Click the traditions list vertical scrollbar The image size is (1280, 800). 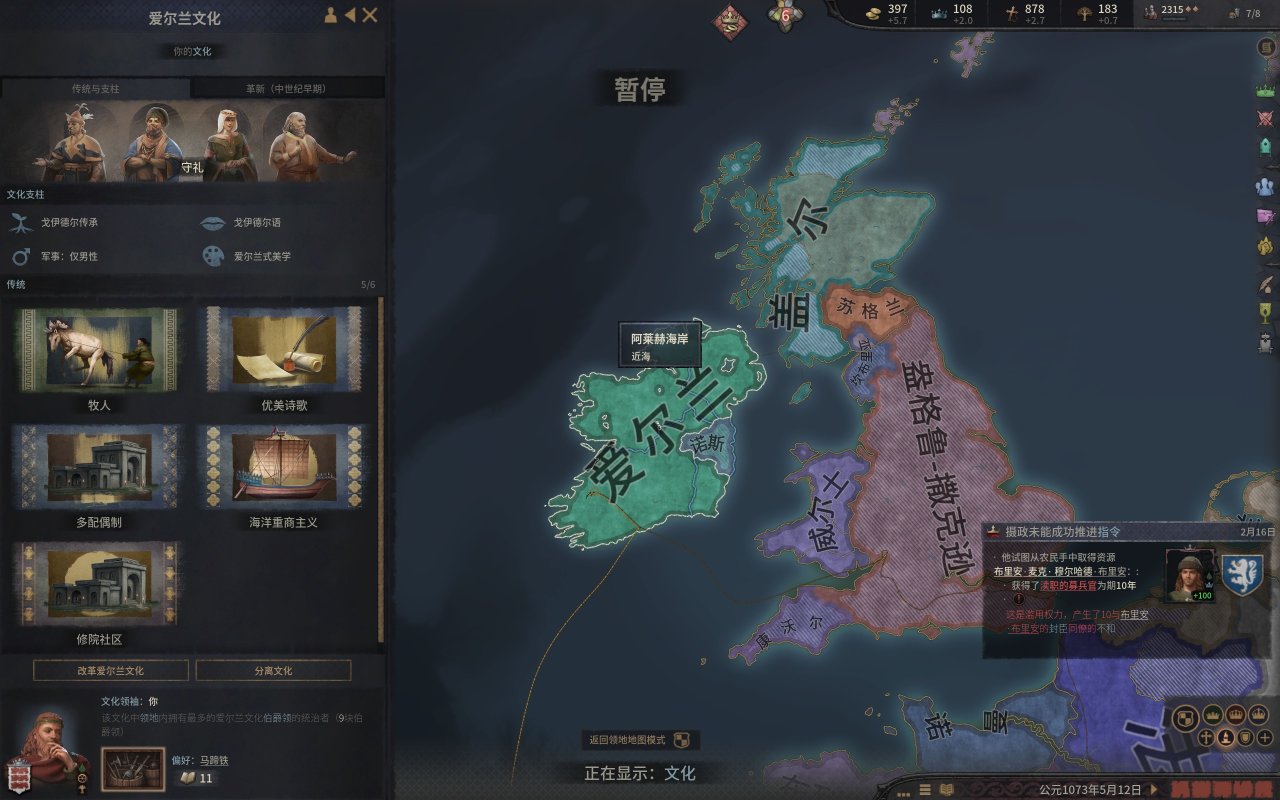pos(380,470)
